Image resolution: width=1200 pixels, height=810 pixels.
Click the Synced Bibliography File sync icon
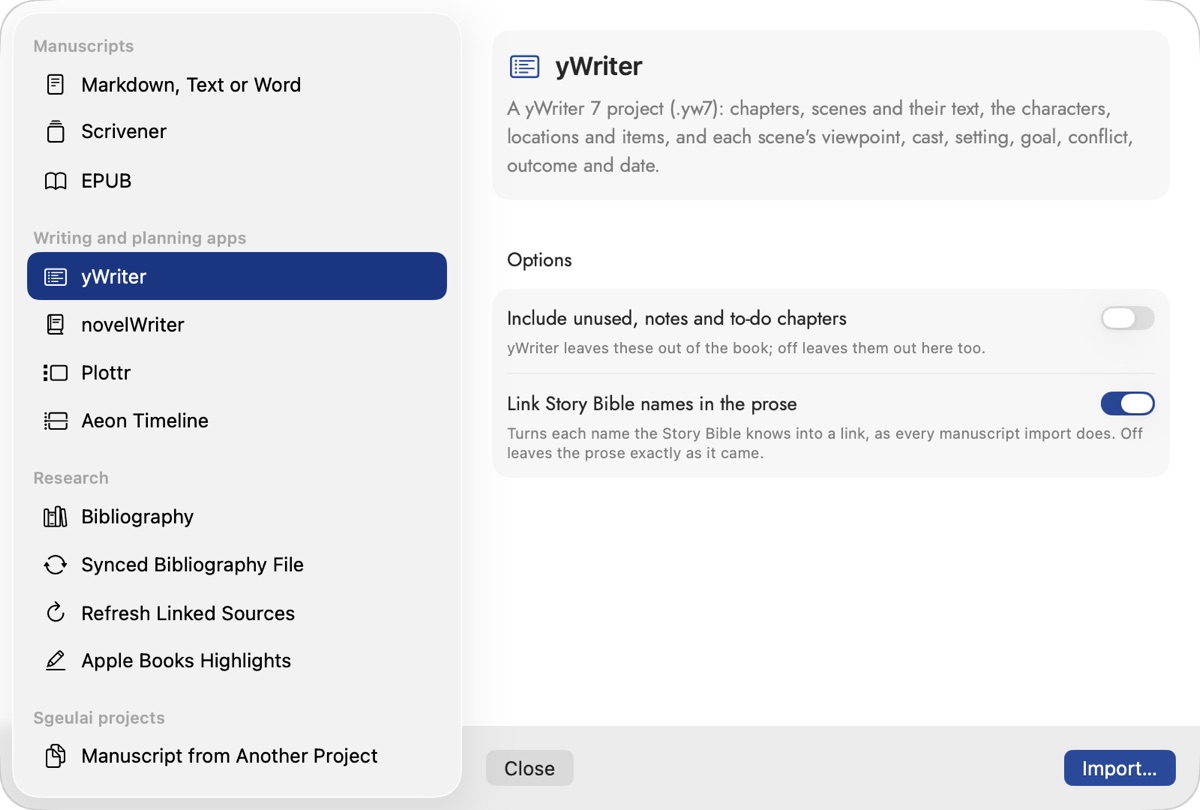(x=56, y=565)
